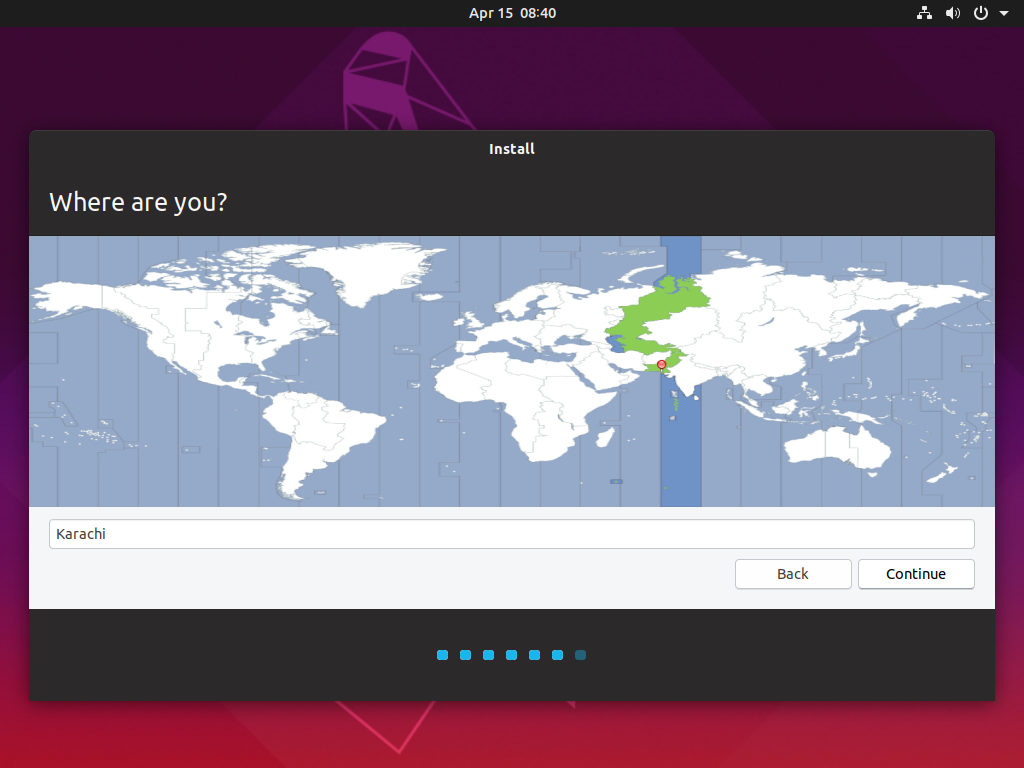This screenshot has height=768, width=1024.
Task: Select Australia on the timezone map
Action: (836, 447)
